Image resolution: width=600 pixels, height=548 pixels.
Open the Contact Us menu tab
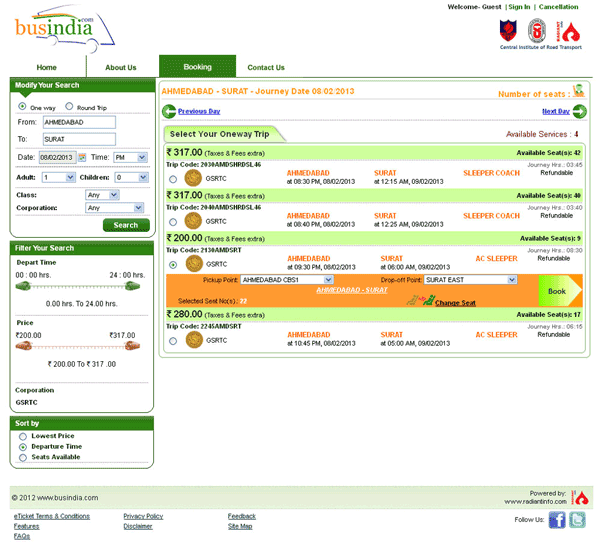click(x=266, y=67)
